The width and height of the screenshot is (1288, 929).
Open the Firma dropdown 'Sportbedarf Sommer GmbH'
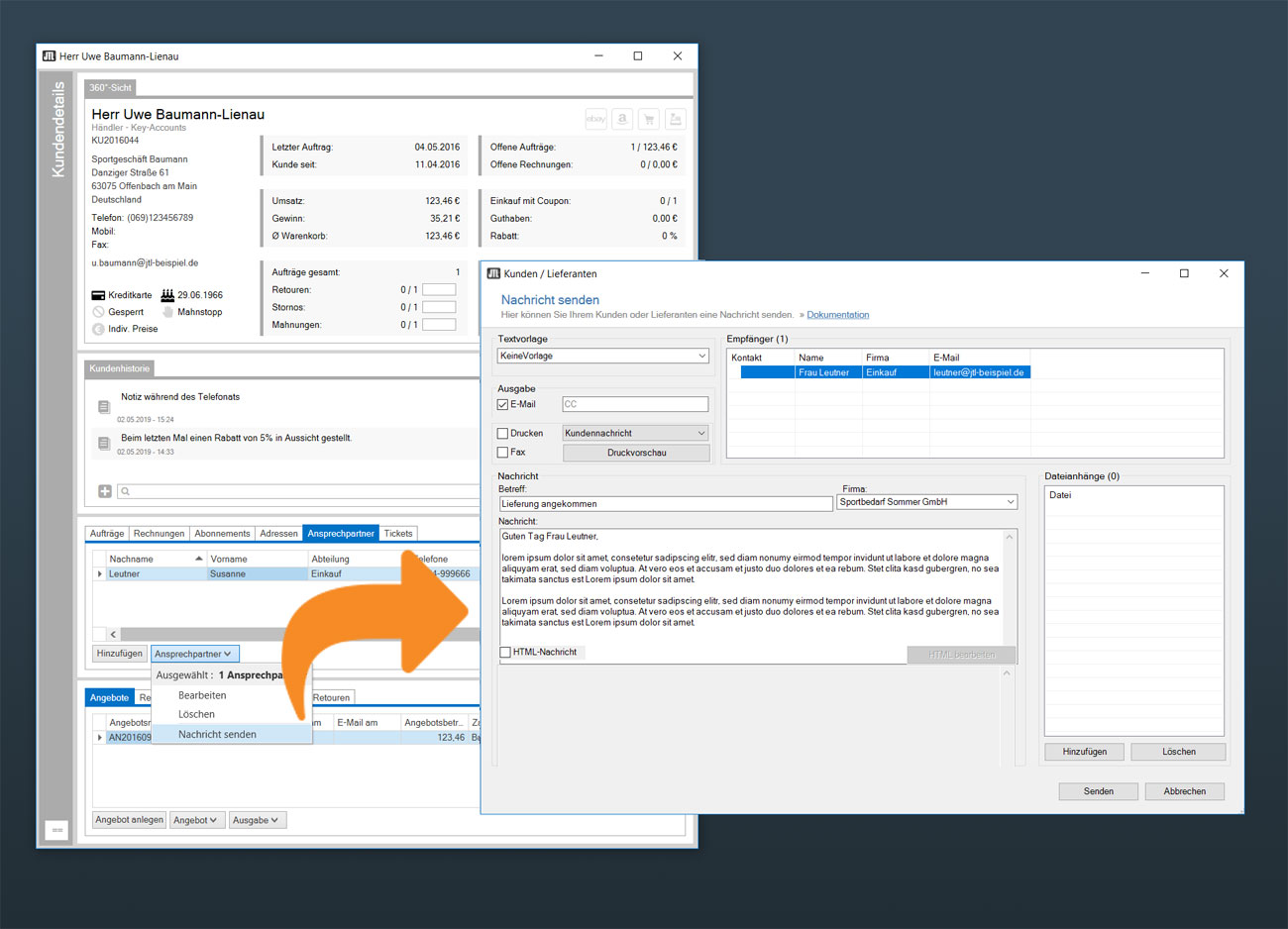926,502
